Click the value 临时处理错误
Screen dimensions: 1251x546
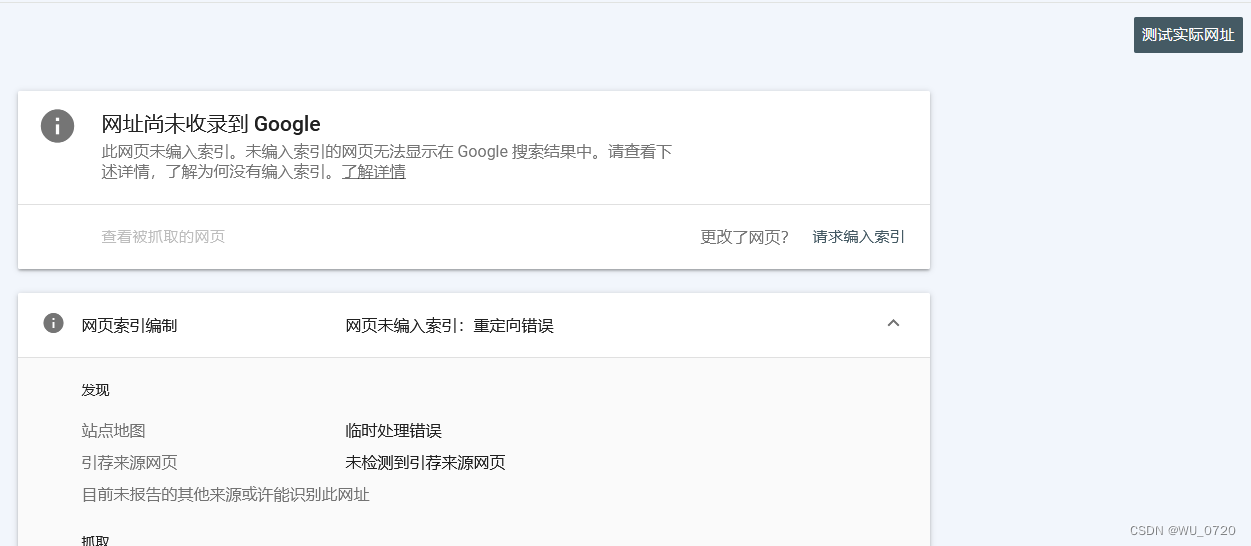coord(393,431)
